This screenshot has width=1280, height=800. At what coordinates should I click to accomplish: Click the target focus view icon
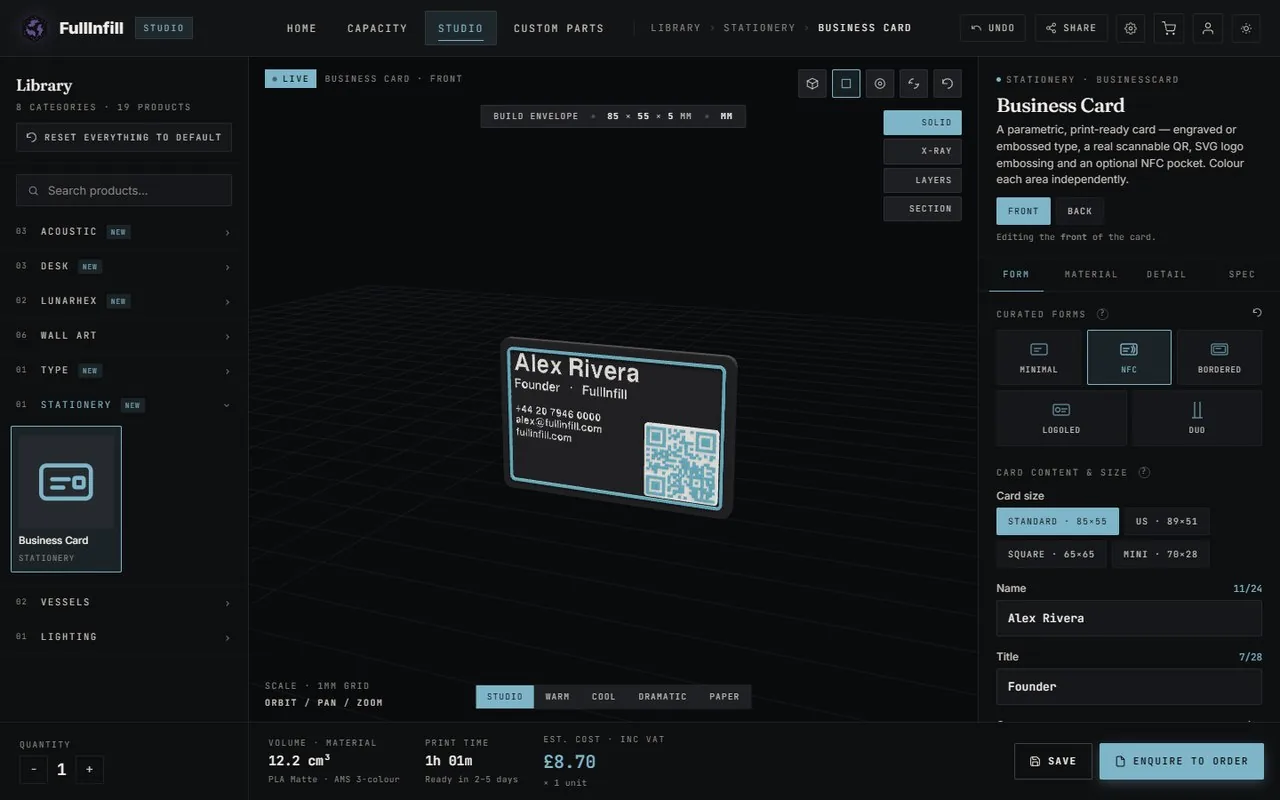click(880, 83)
